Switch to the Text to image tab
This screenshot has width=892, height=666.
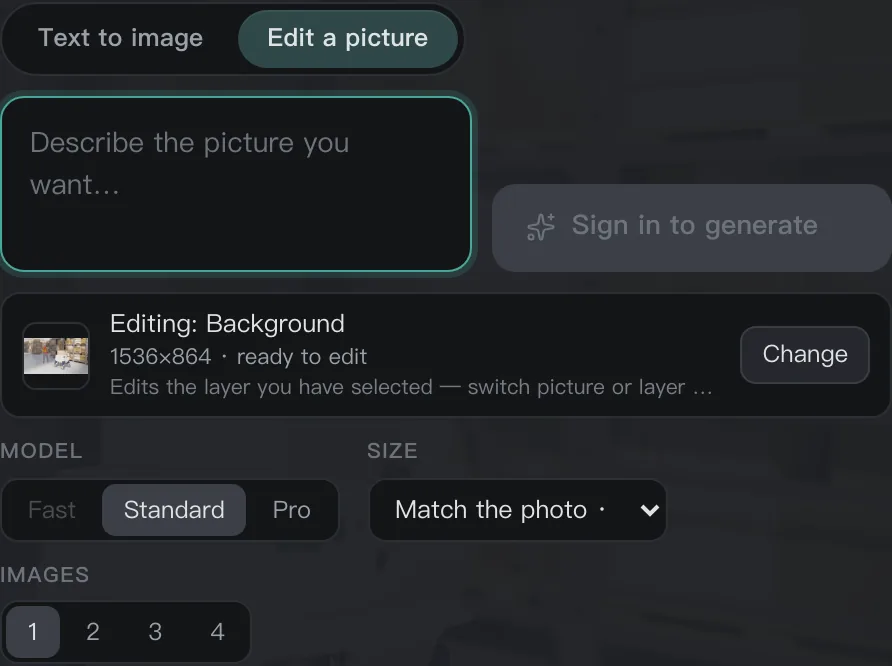[x=120, y=39]
